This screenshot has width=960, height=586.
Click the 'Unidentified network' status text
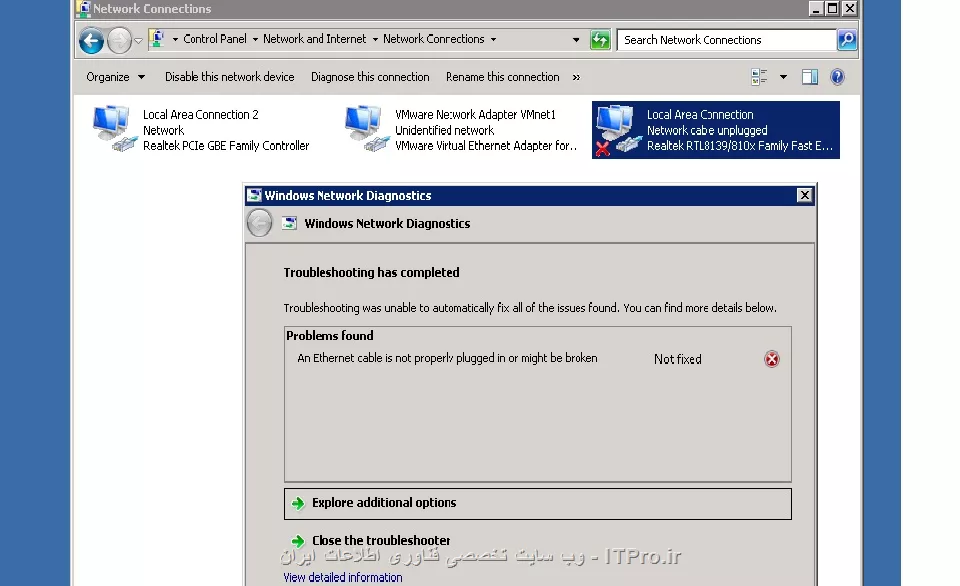click(444, 130)
